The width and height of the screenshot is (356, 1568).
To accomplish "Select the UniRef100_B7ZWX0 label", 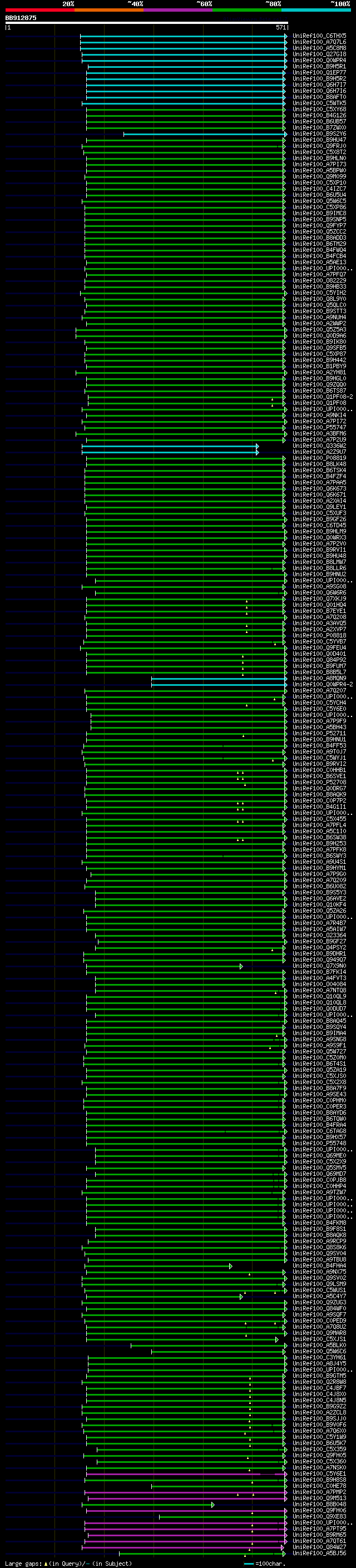I will [x=319, y=128].
